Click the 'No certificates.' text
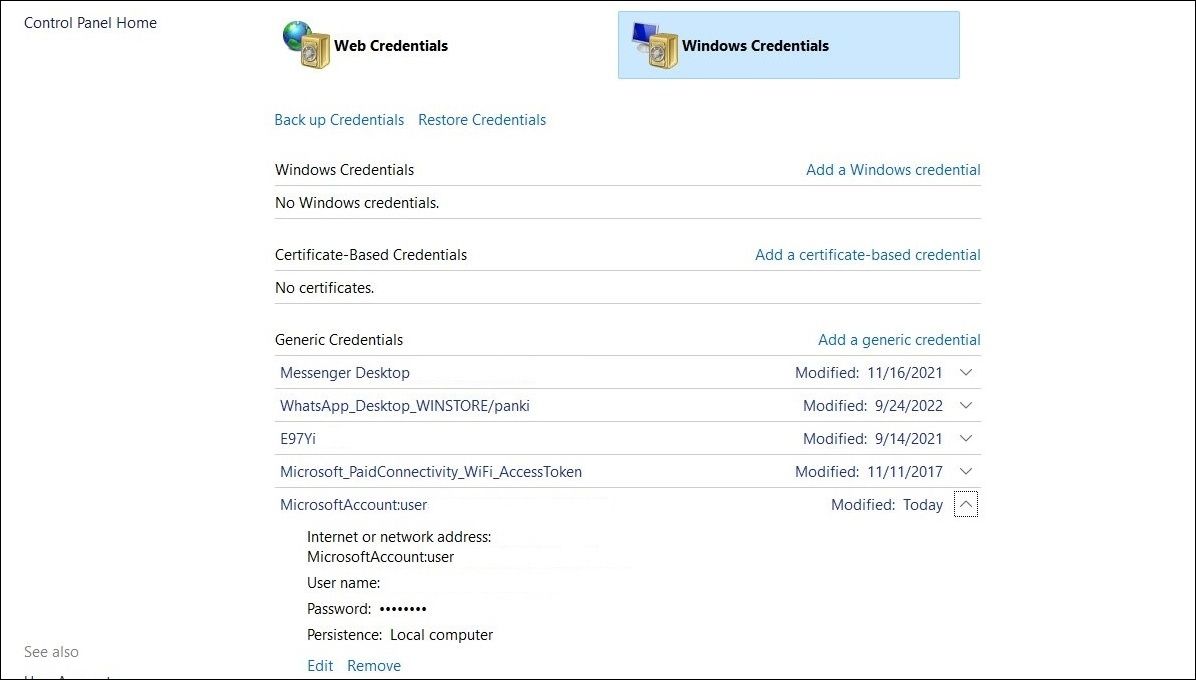The image size is (1196, 680). (324, 288)
